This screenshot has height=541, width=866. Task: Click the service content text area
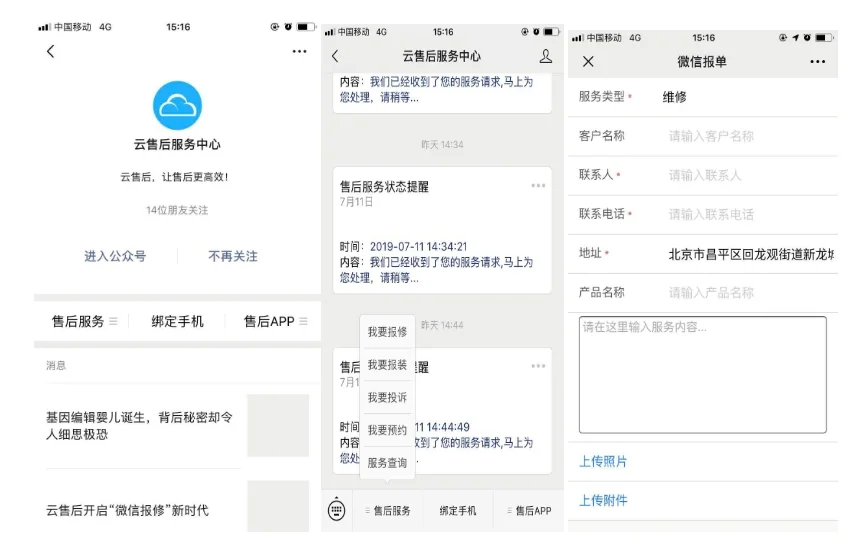[x=703, y=375]
